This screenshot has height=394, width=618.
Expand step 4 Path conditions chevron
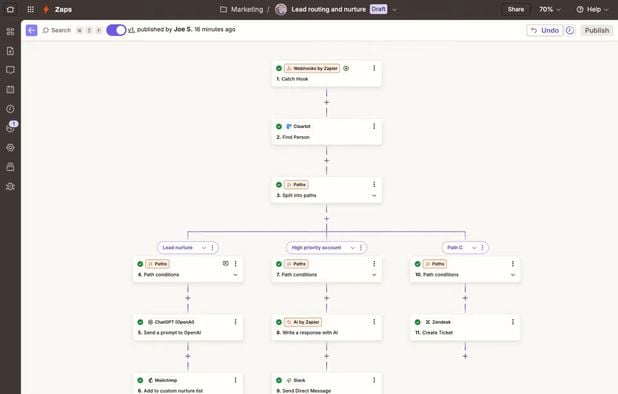[235, 275]
